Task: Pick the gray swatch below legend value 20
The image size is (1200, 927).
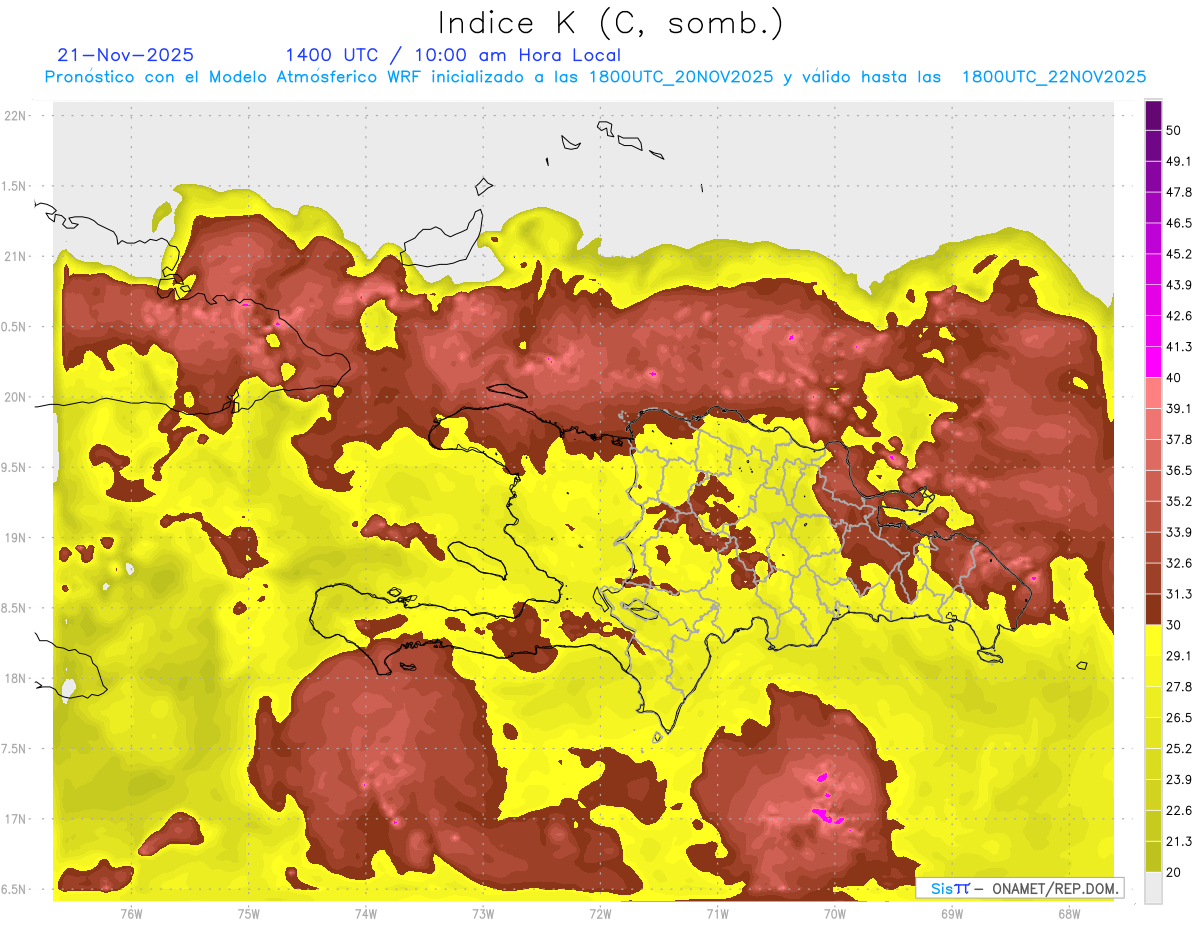Action: [1153, 888]
